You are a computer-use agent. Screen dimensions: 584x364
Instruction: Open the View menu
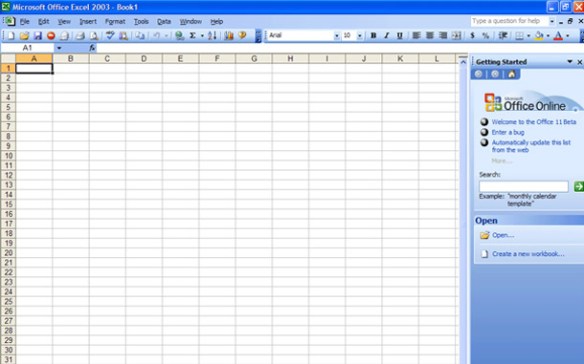tap(64, 22)
